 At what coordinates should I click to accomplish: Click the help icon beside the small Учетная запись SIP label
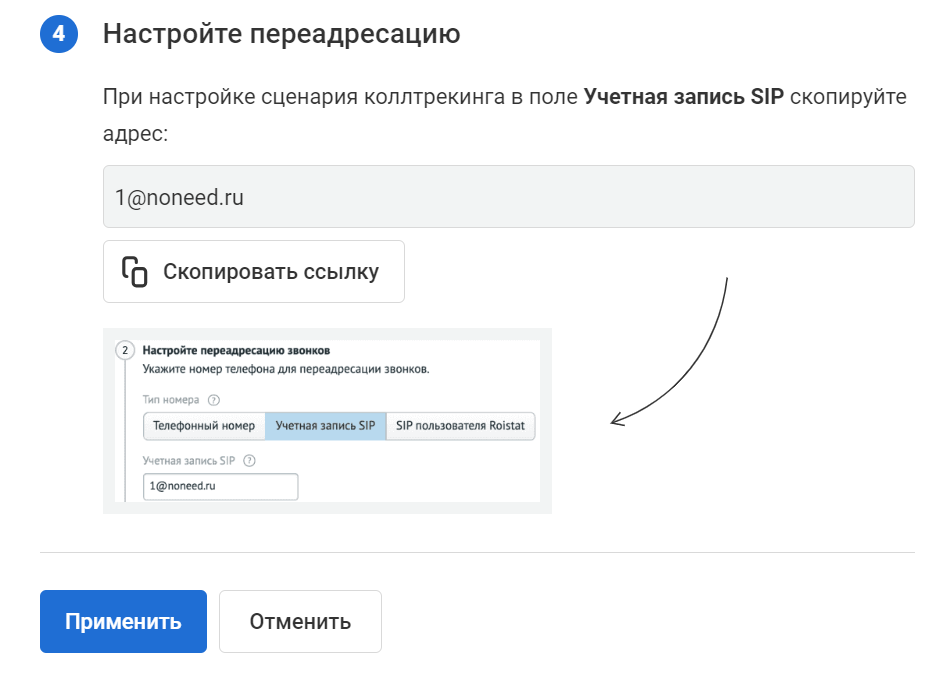point(249,461)
